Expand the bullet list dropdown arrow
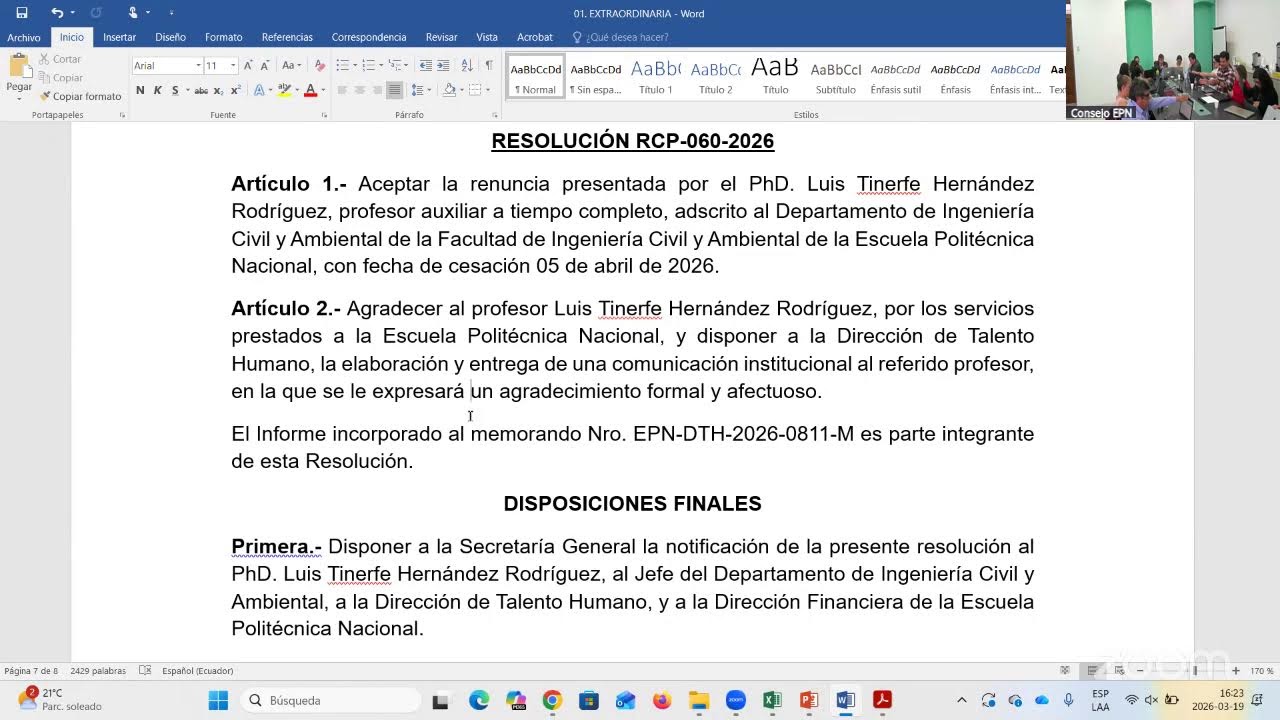The width and height of the screenshot is (1280, 720). [355, 65]
